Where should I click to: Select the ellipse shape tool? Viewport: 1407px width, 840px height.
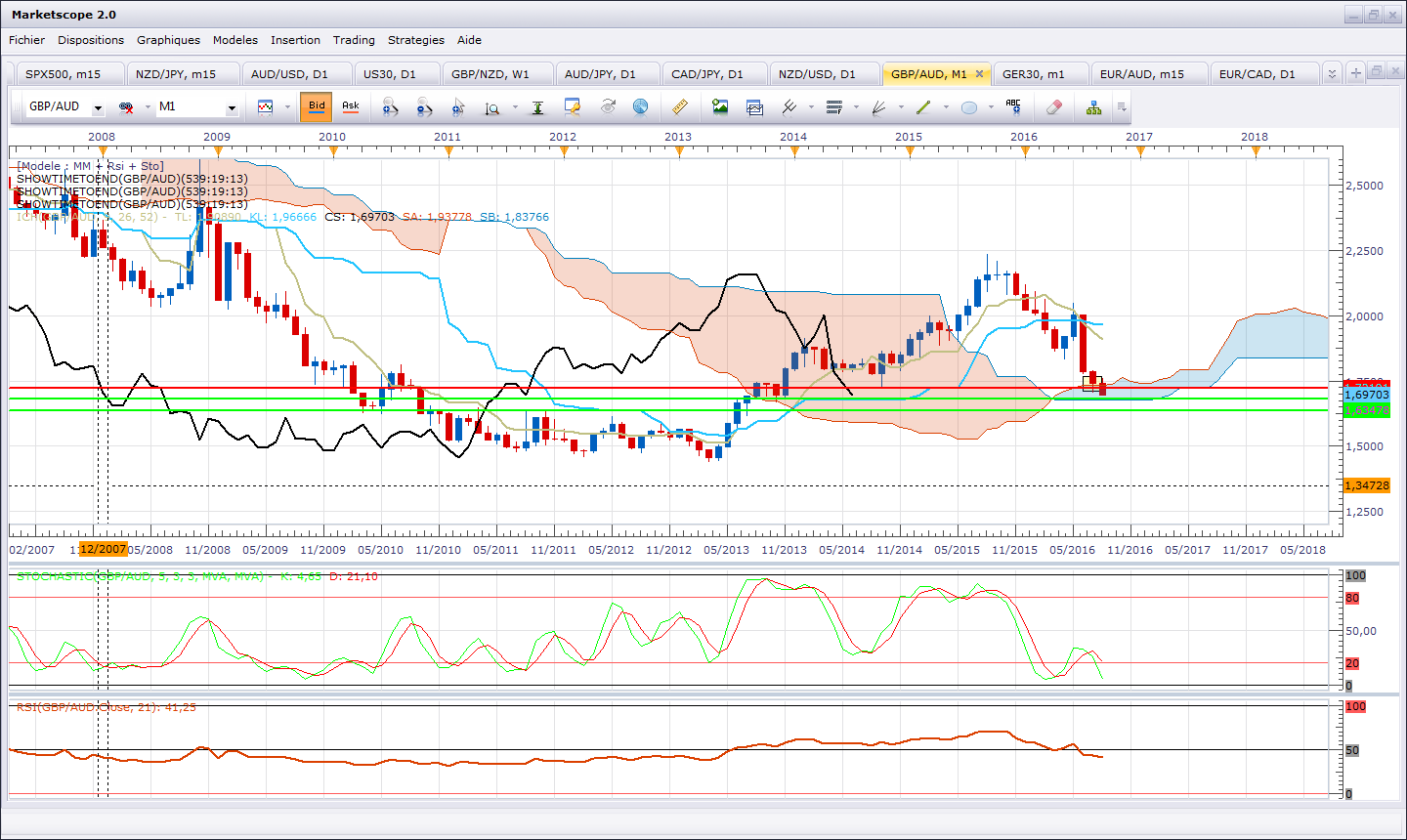point(969,107)
